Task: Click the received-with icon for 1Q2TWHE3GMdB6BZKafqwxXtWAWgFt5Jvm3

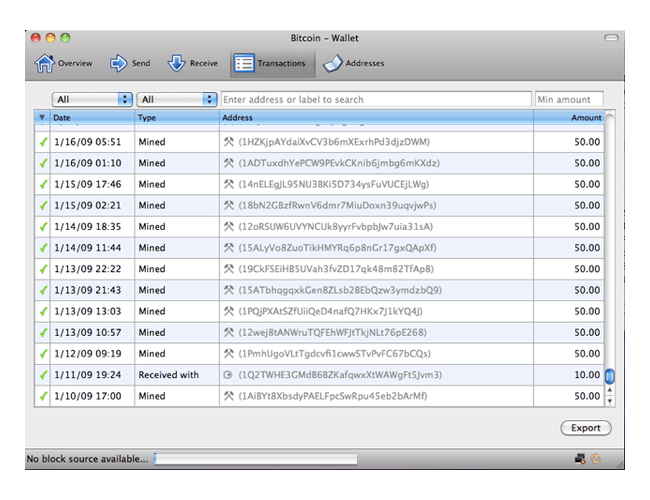Action: [228, 375]
